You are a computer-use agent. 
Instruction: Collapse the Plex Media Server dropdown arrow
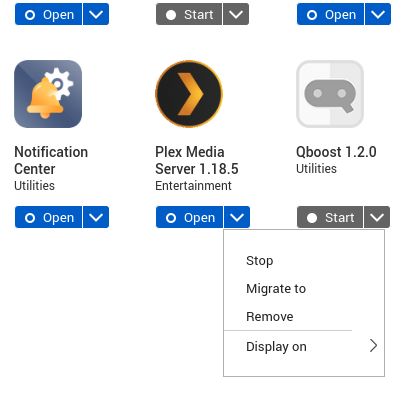237,217
